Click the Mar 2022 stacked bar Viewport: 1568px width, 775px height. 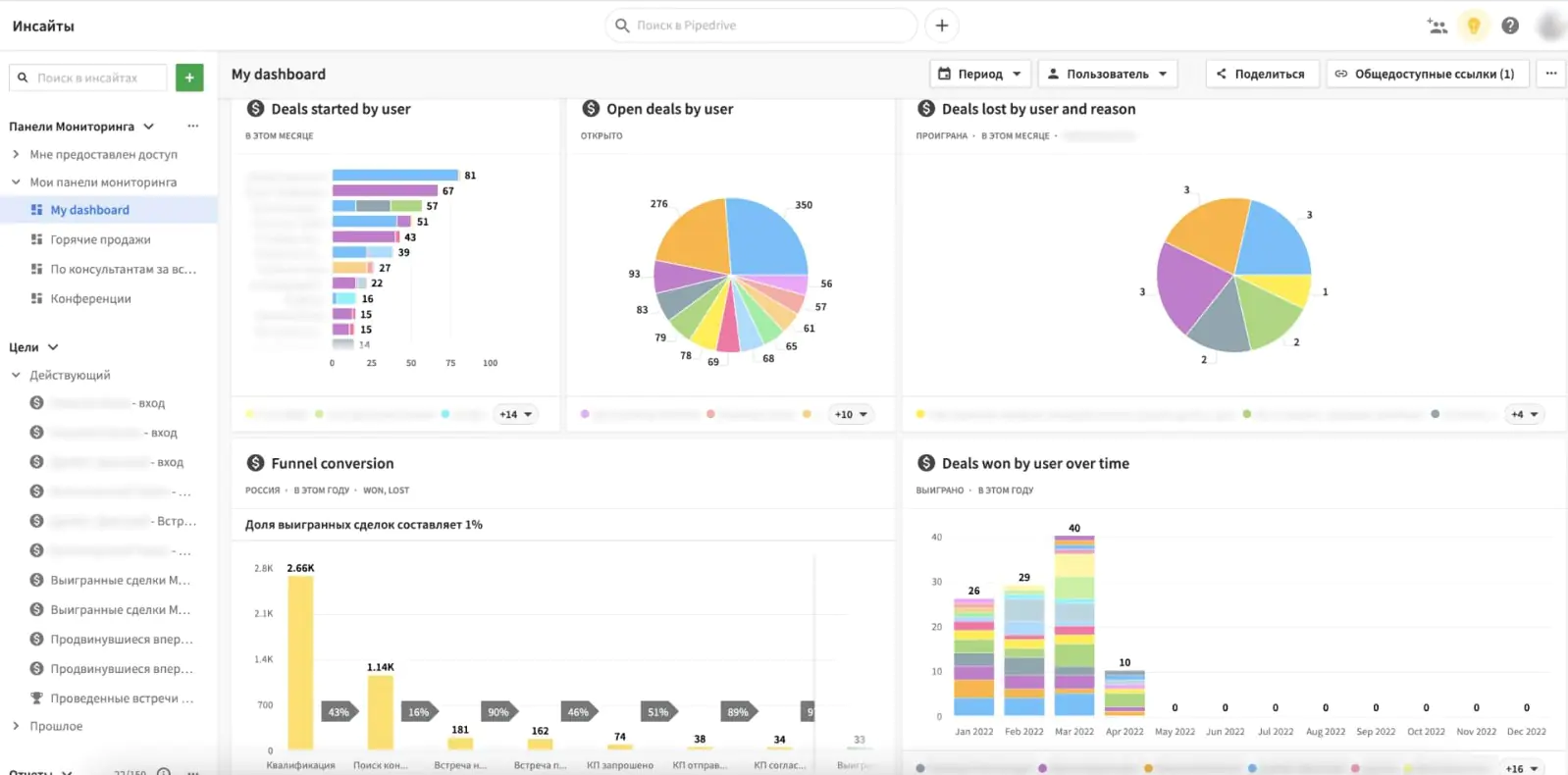click(1074, 626)
